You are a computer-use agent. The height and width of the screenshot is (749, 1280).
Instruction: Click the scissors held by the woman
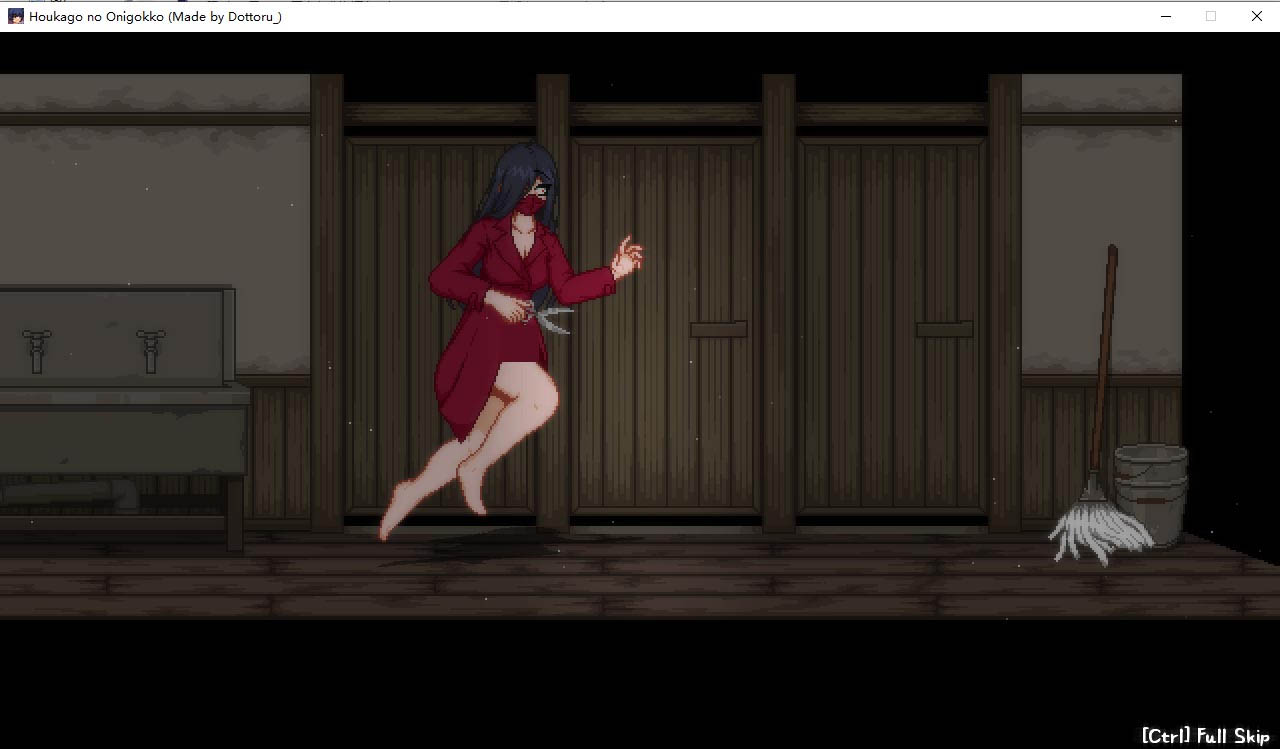pos(552,318)
